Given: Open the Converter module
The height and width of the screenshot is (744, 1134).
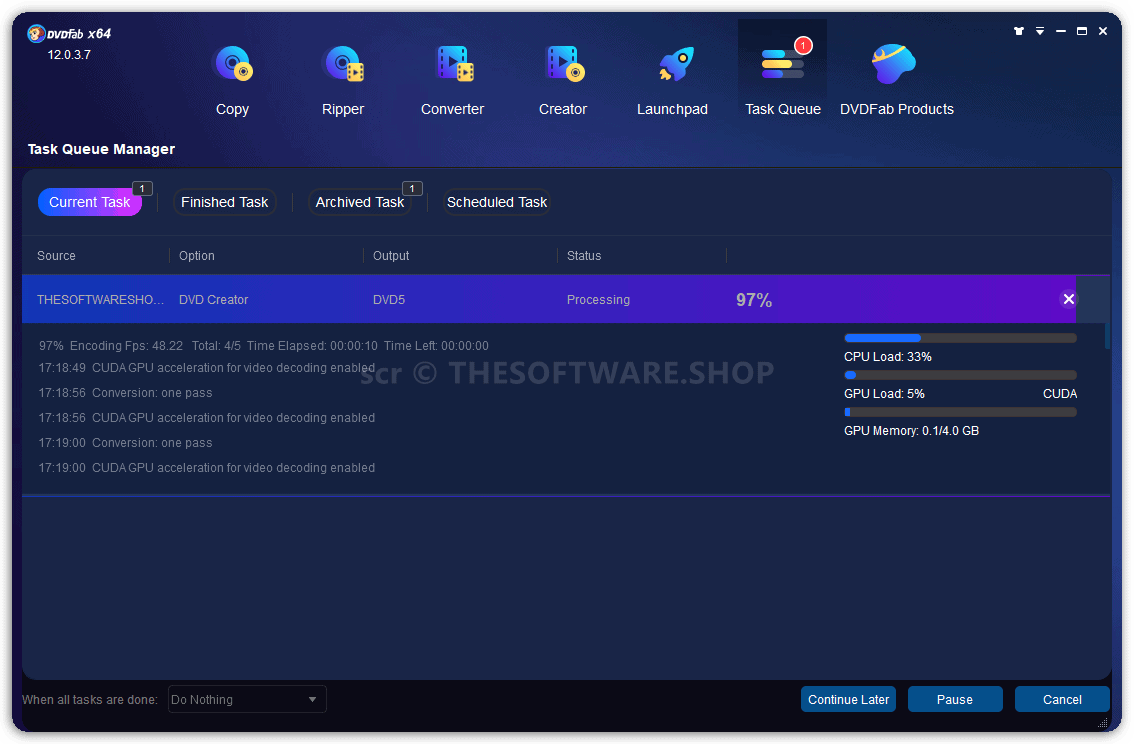Looking at the screenshot, I should click(x=453, y=80).
